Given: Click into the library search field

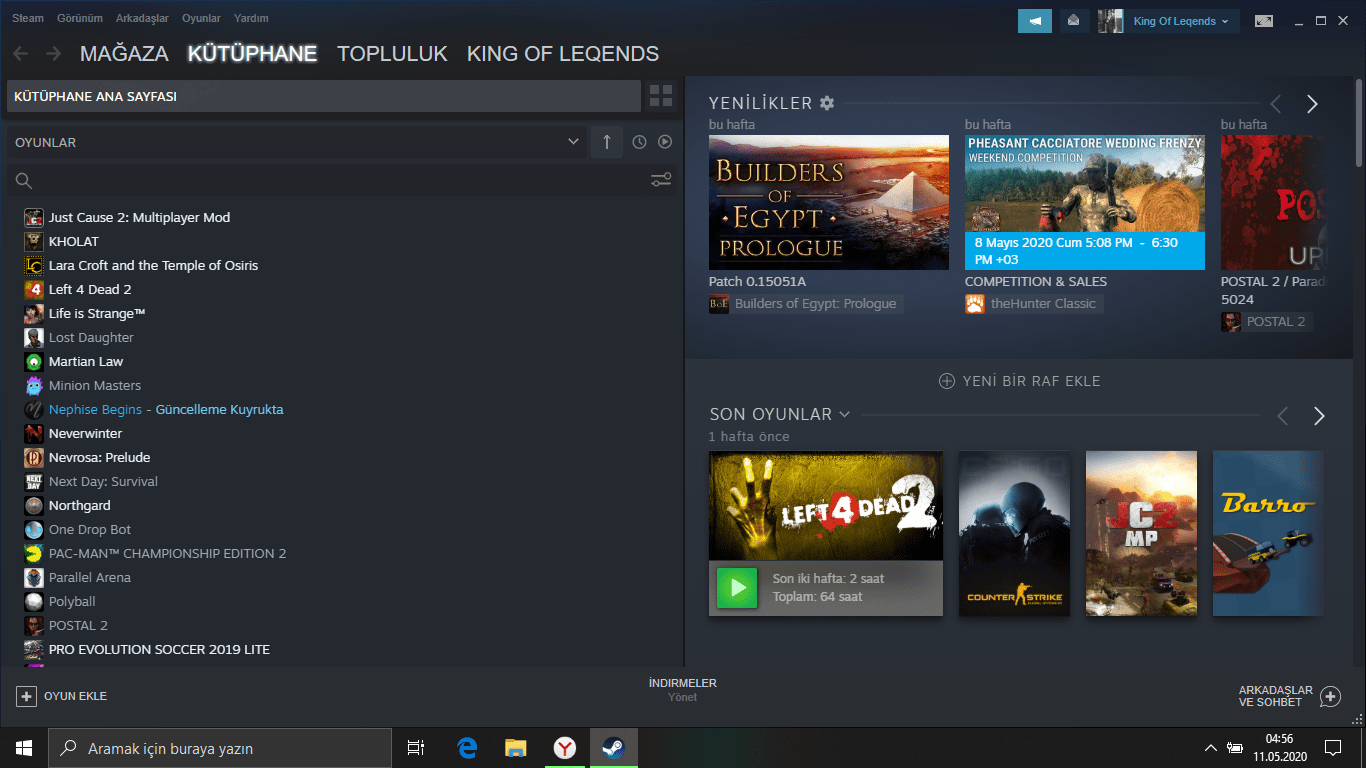Looking at the screenshot, I should pos(340,180).
